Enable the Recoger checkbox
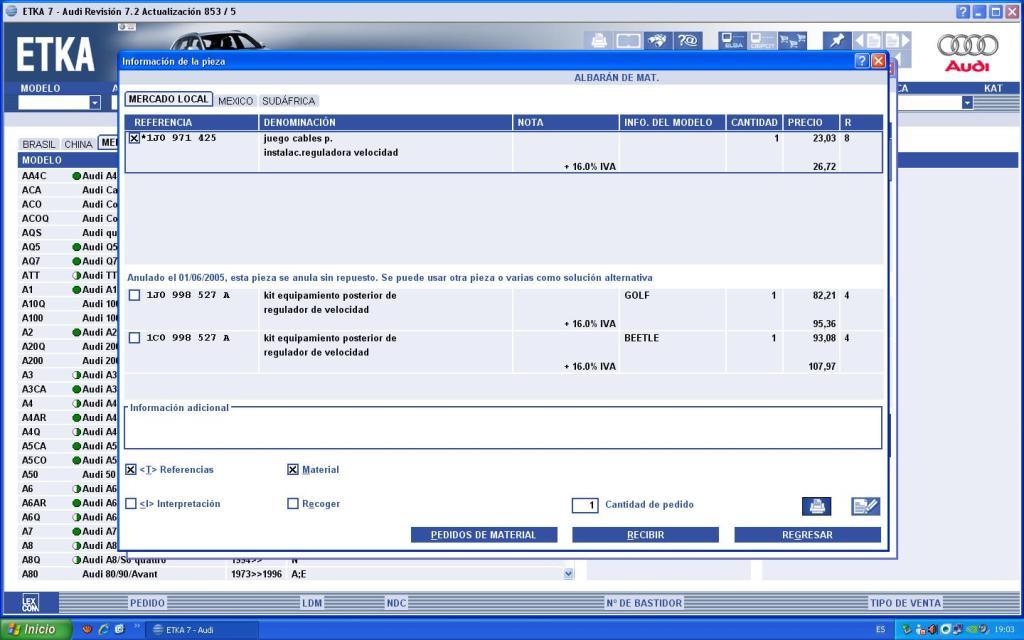The width and height of the screenshot is (1024, 640). tap(293, 504)
